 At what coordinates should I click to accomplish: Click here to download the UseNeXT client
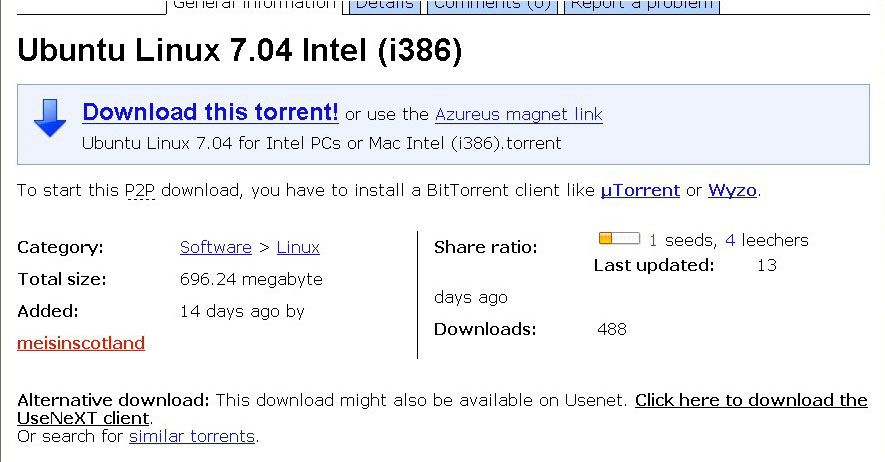(751, 401)
